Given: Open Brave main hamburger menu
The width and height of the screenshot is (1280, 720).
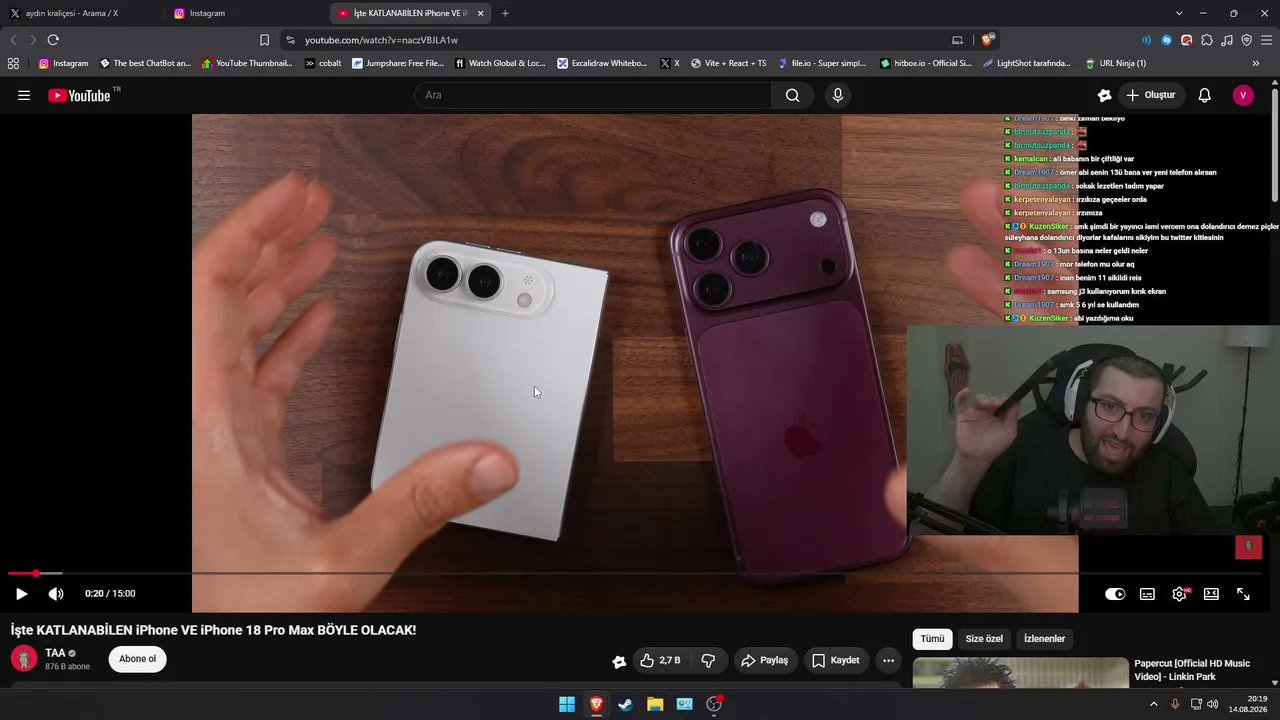Looking at the screenshot, I should [x=1267, y=40].
